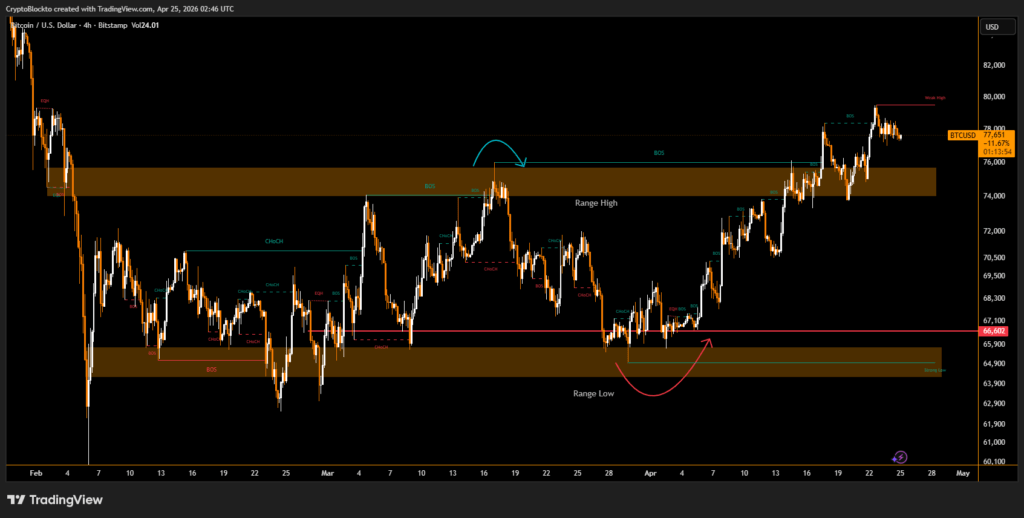Click the red Weak High line
Image resolution: width=1024 pixels, height=518 pixels.
[905, 105]
